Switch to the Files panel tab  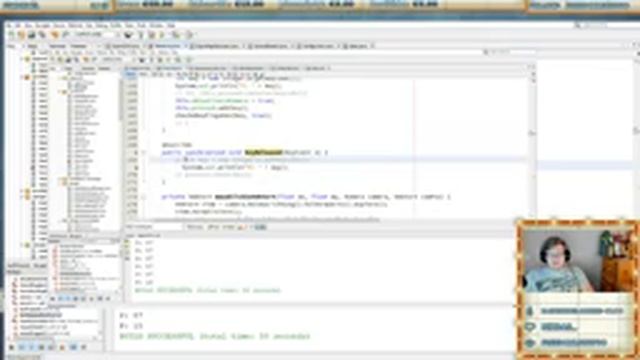click(x=32, y=46)
